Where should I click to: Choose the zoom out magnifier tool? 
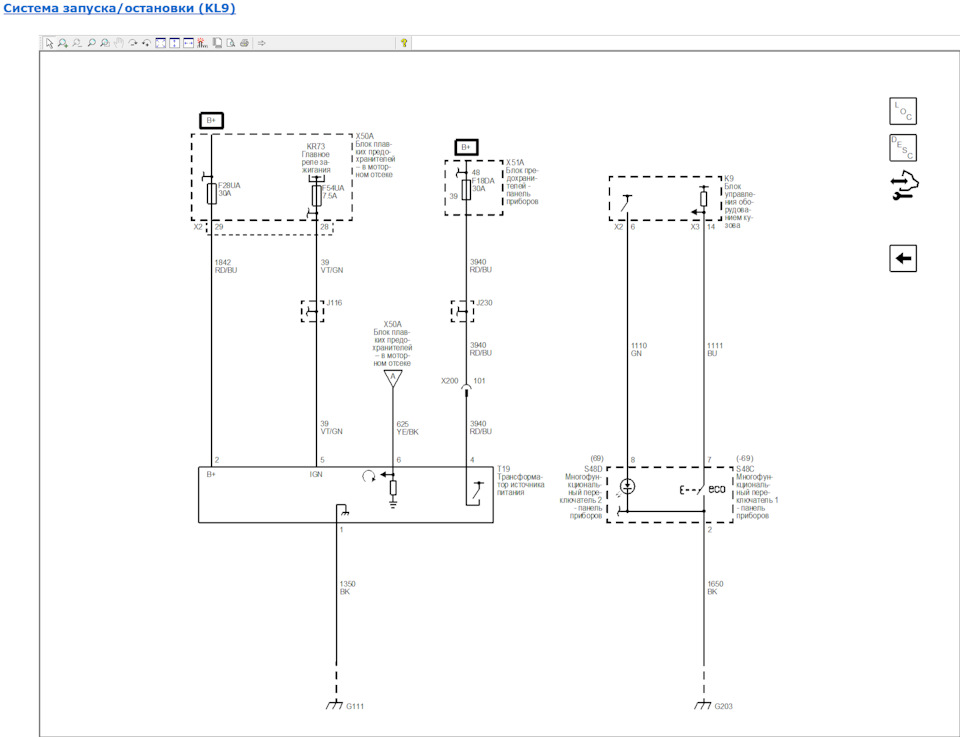click(77, 43)
